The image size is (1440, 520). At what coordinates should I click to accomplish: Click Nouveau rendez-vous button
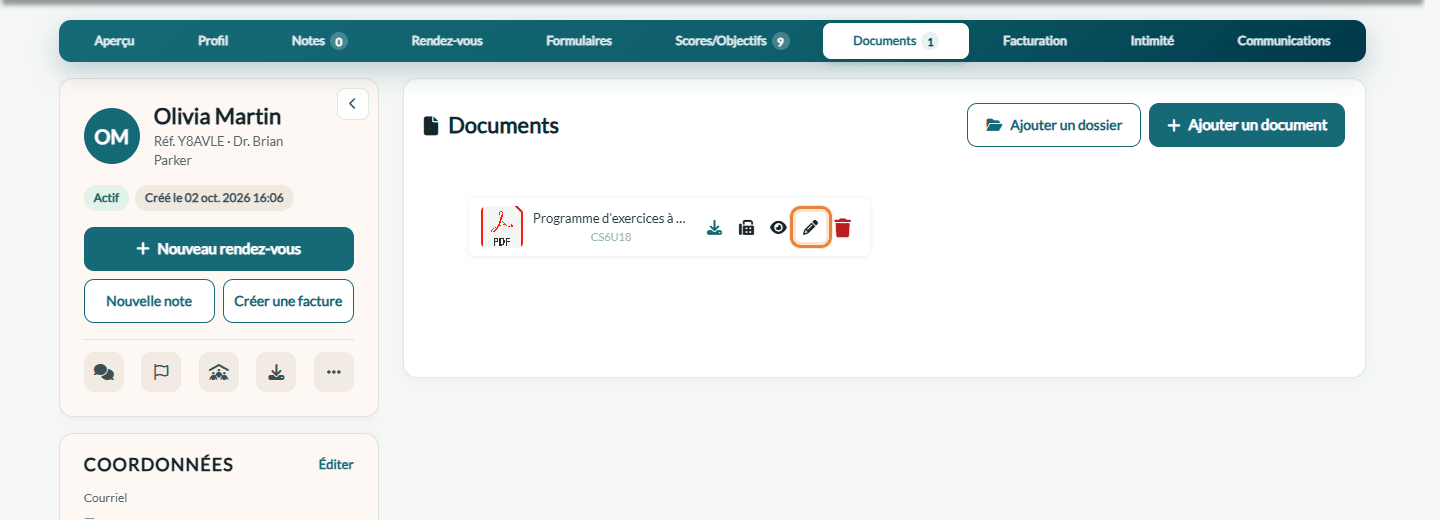219,249
